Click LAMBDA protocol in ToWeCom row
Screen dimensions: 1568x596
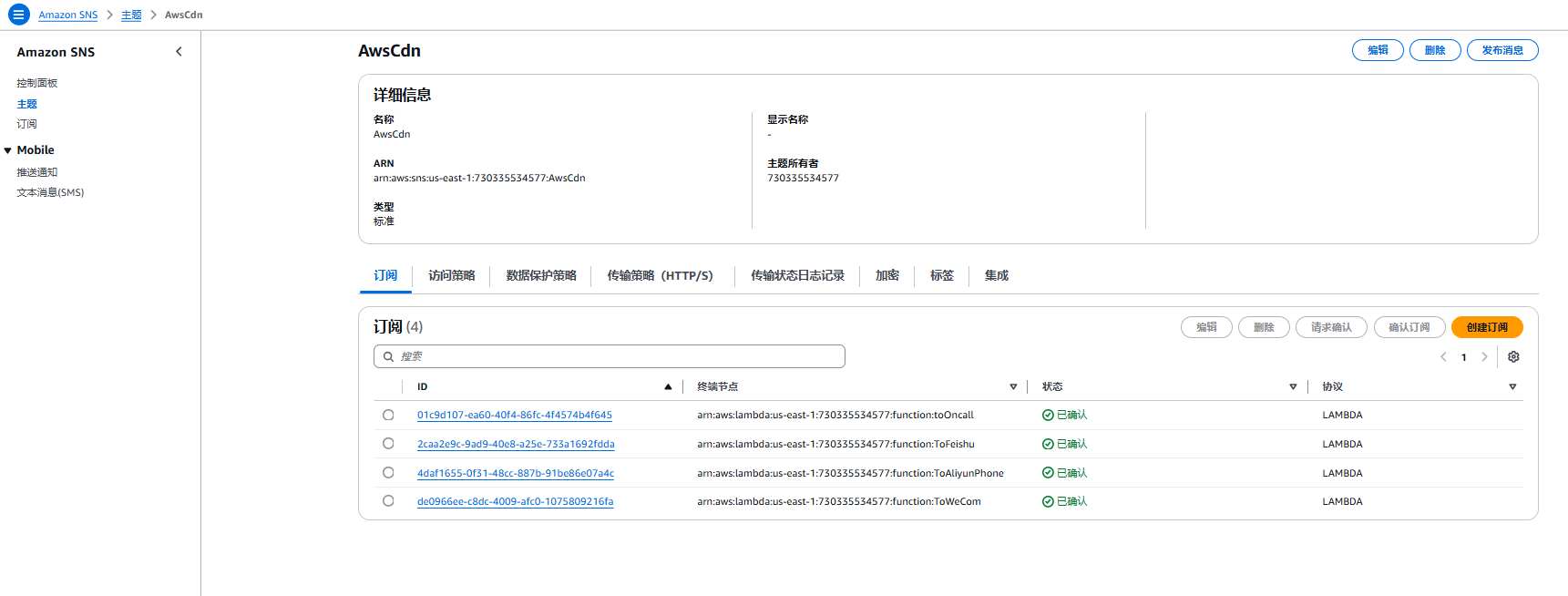pos(1342,501)
